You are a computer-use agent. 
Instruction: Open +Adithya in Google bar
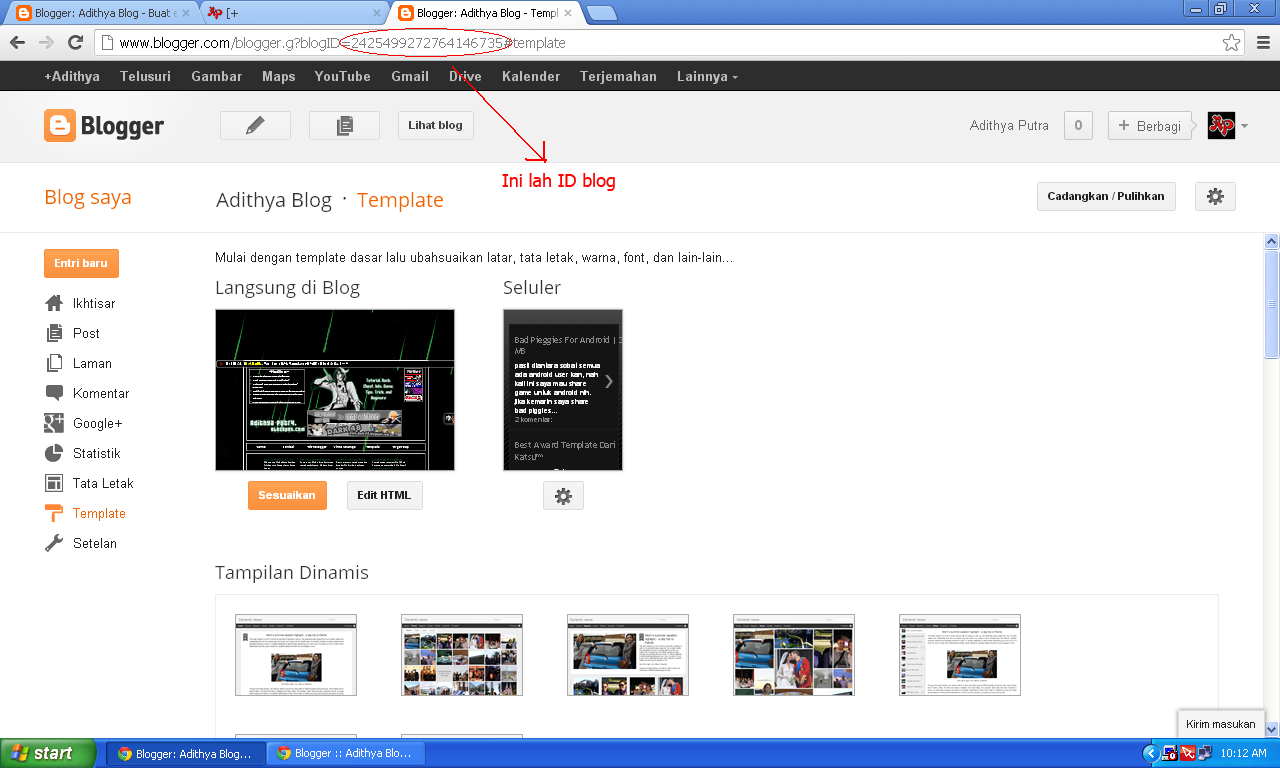click(72, 76)
